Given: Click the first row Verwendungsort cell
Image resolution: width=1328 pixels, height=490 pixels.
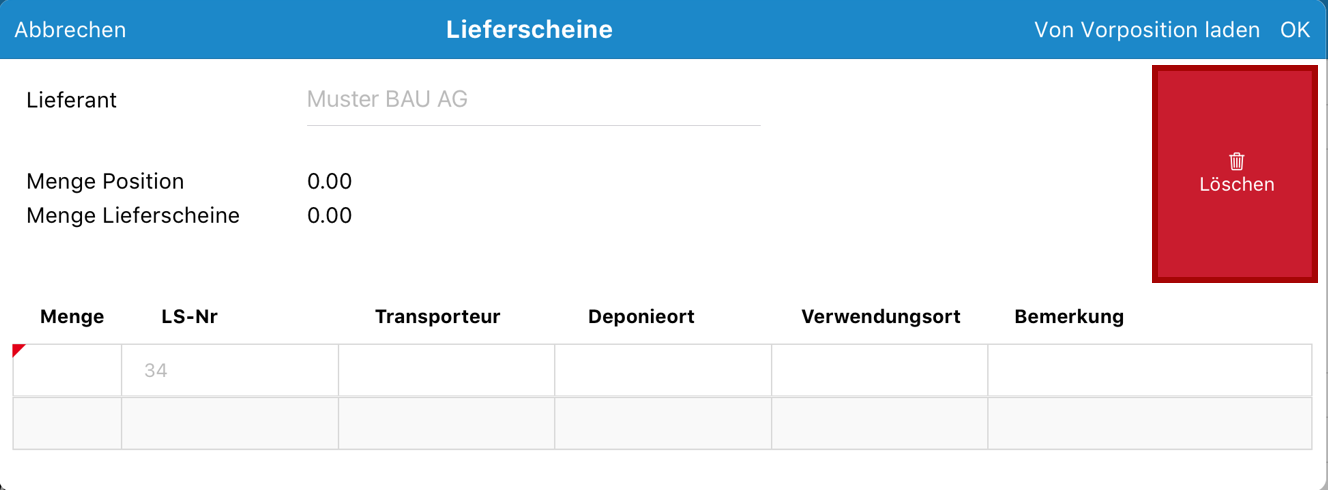Looking at the screenshot, I should pos(879,371).
